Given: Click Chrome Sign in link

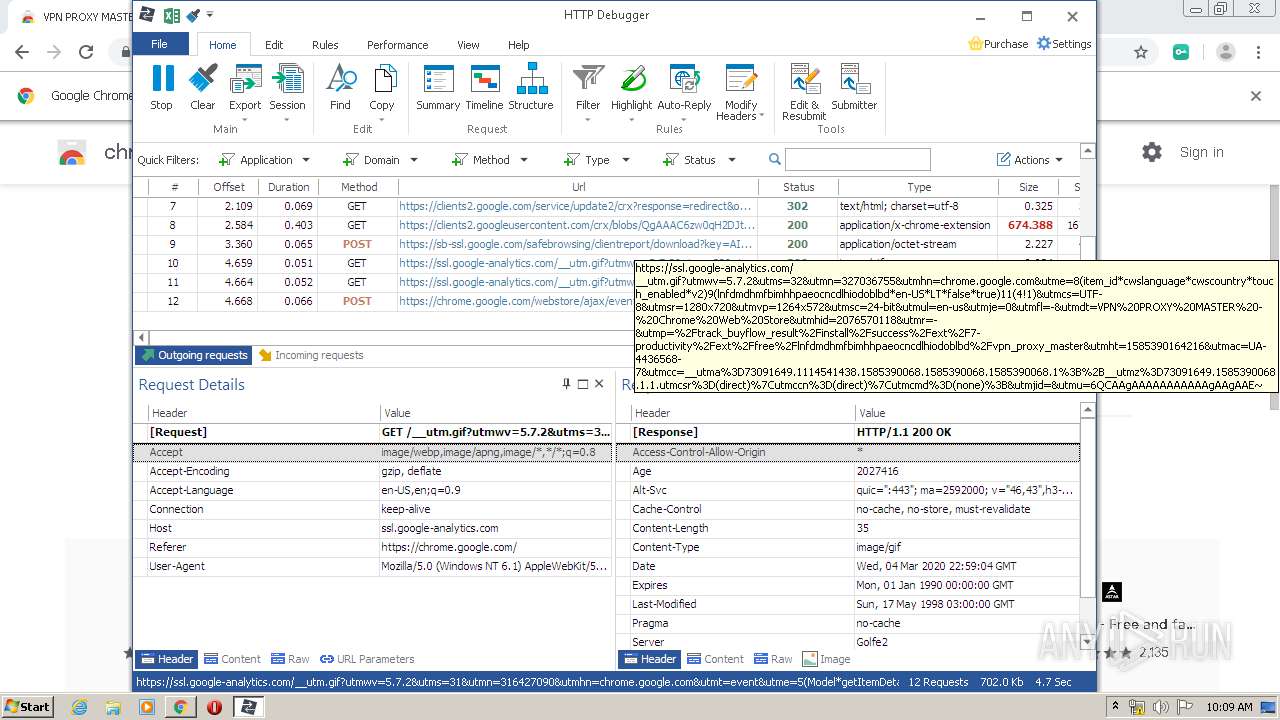Looking at the screenshot, I should pyautogui.click(x=1201, y=152).
